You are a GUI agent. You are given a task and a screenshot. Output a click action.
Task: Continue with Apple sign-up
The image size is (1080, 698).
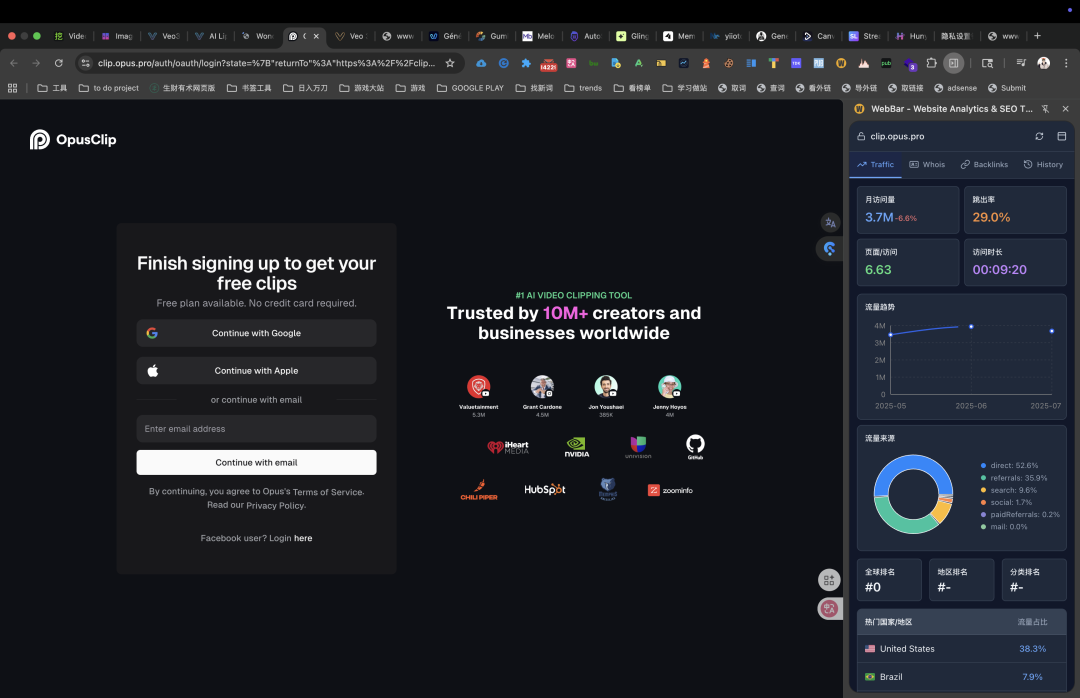[x=256, y=371]
